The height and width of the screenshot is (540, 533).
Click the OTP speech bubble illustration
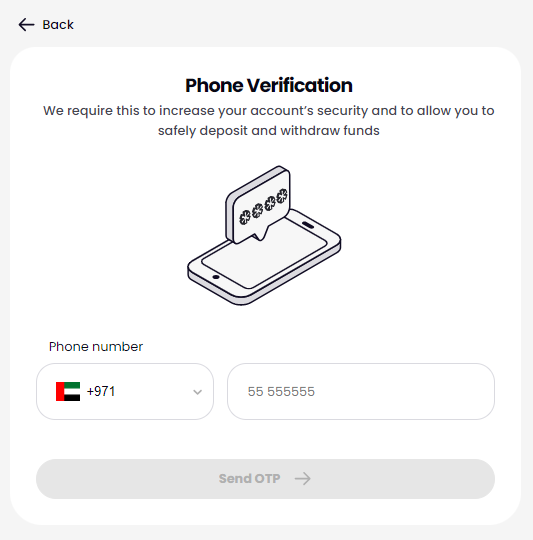pos(258,205)
